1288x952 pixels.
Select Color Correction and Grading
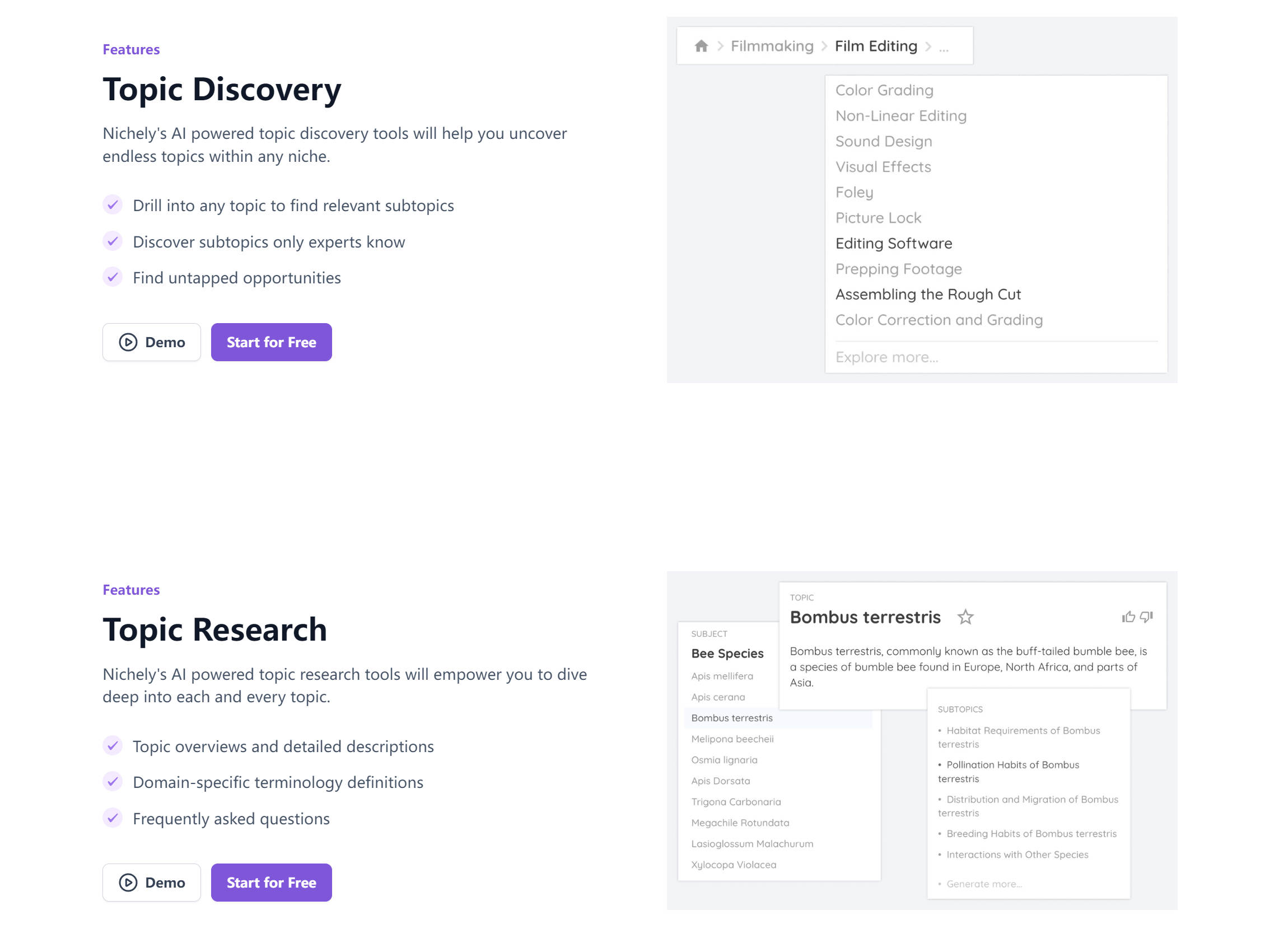[939, 320]
